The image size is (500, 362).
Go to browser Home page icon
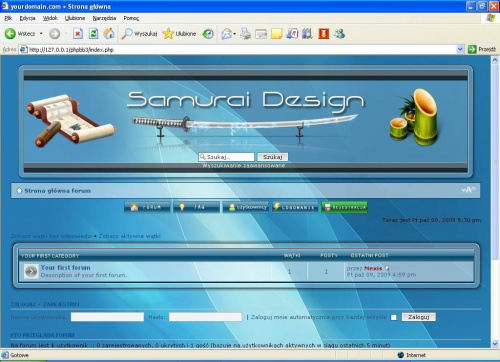(109, 34)
